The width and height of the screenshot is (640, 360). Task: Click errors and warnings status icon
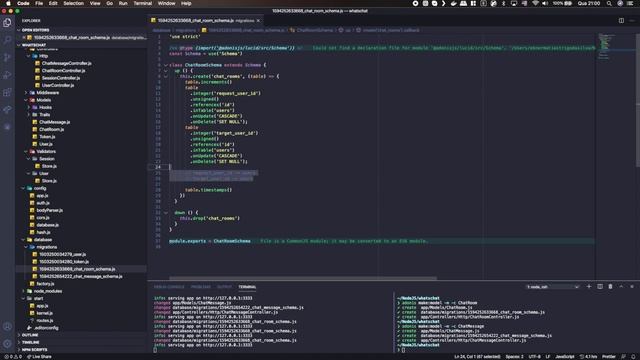click(13, 357)
